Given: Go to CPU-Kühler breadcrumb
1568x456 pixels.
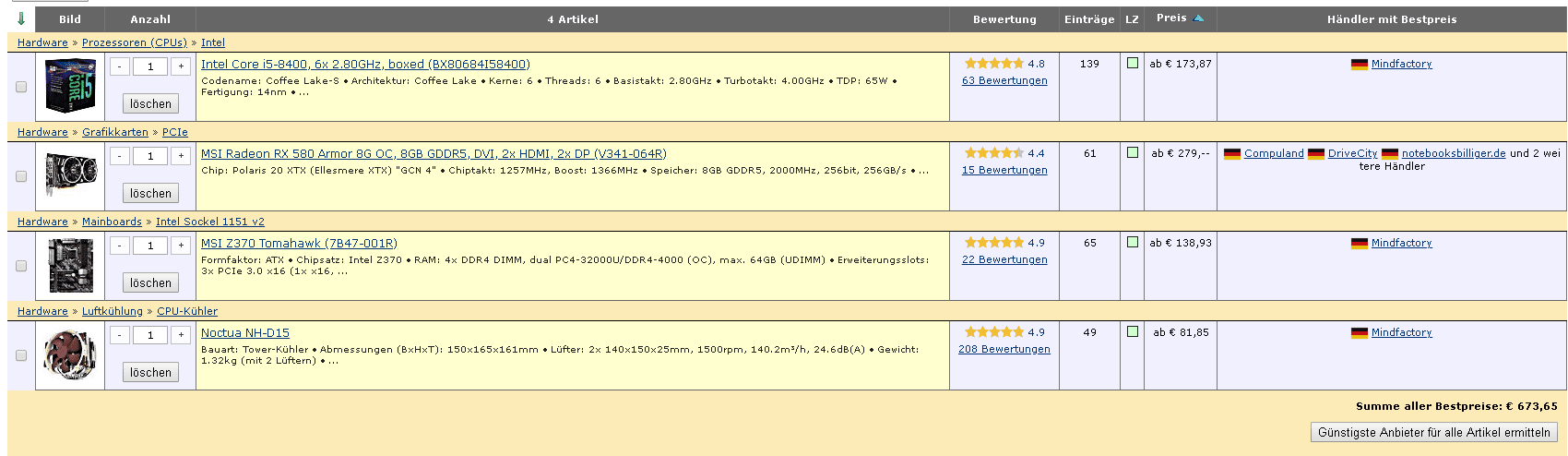Looking at the screenshot, I should [x=187, y=311].
